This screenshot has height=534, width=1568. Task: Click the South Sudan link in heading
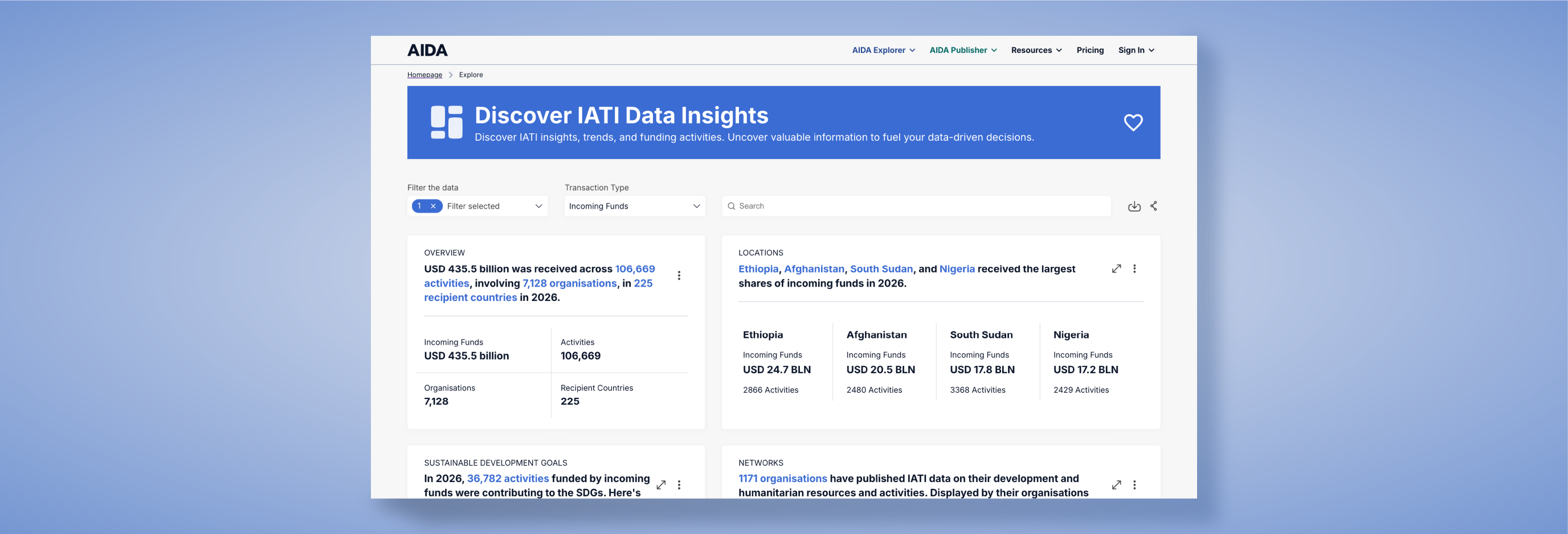(x=881, y=268)
